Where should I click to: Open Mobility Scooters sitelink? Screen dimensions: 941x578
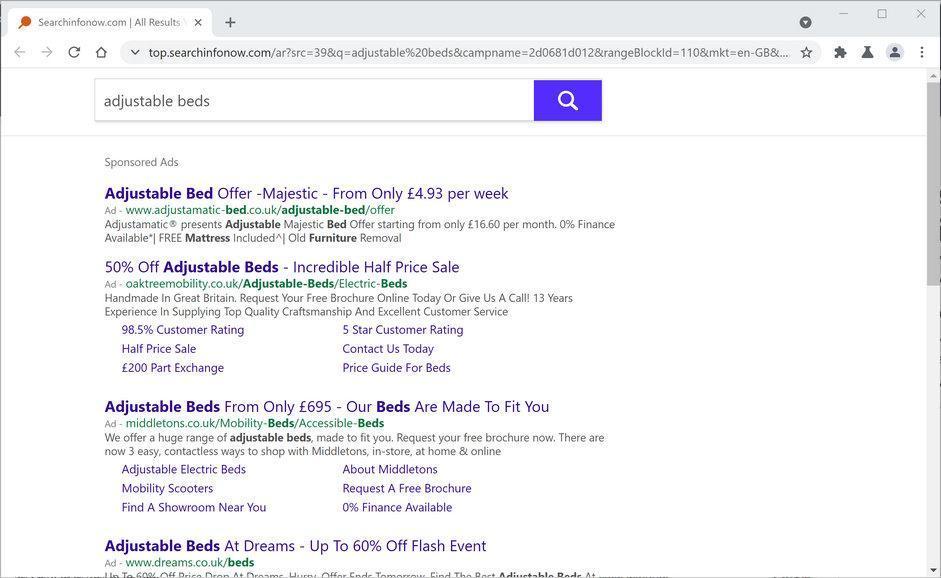(x=167, y=489)
